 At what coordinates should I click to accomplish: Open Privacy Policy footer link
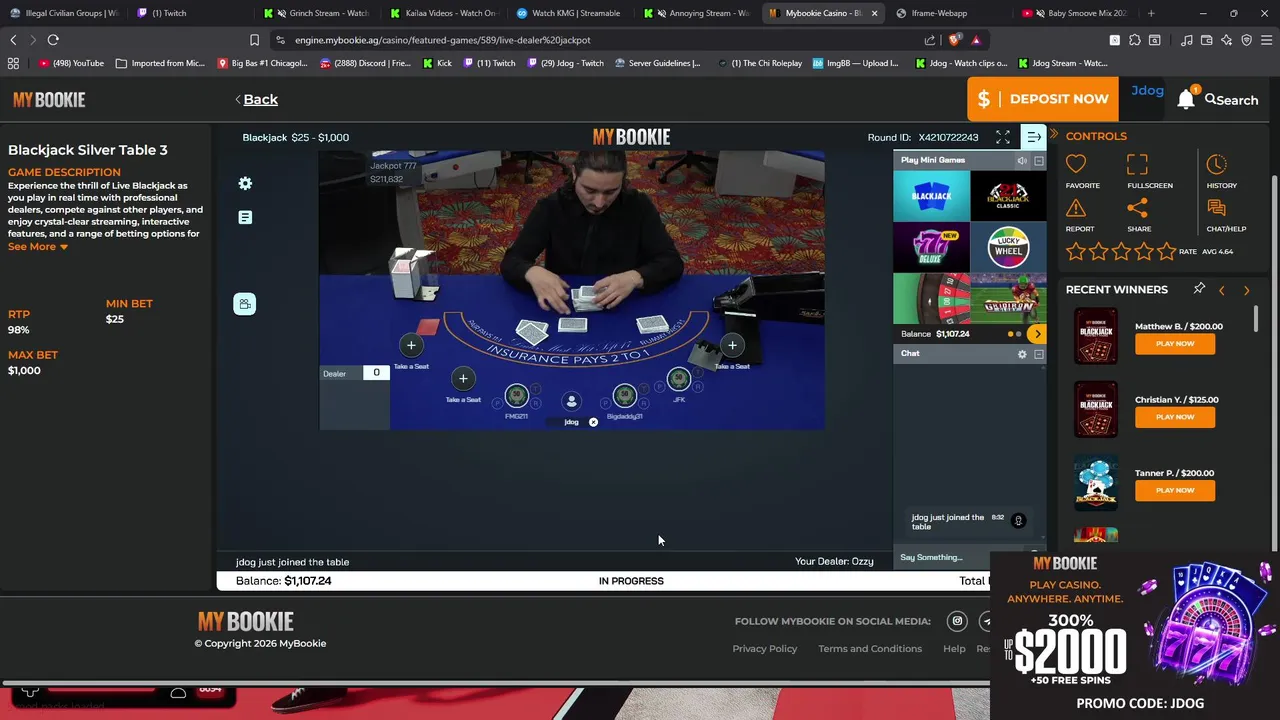(765, 649)
